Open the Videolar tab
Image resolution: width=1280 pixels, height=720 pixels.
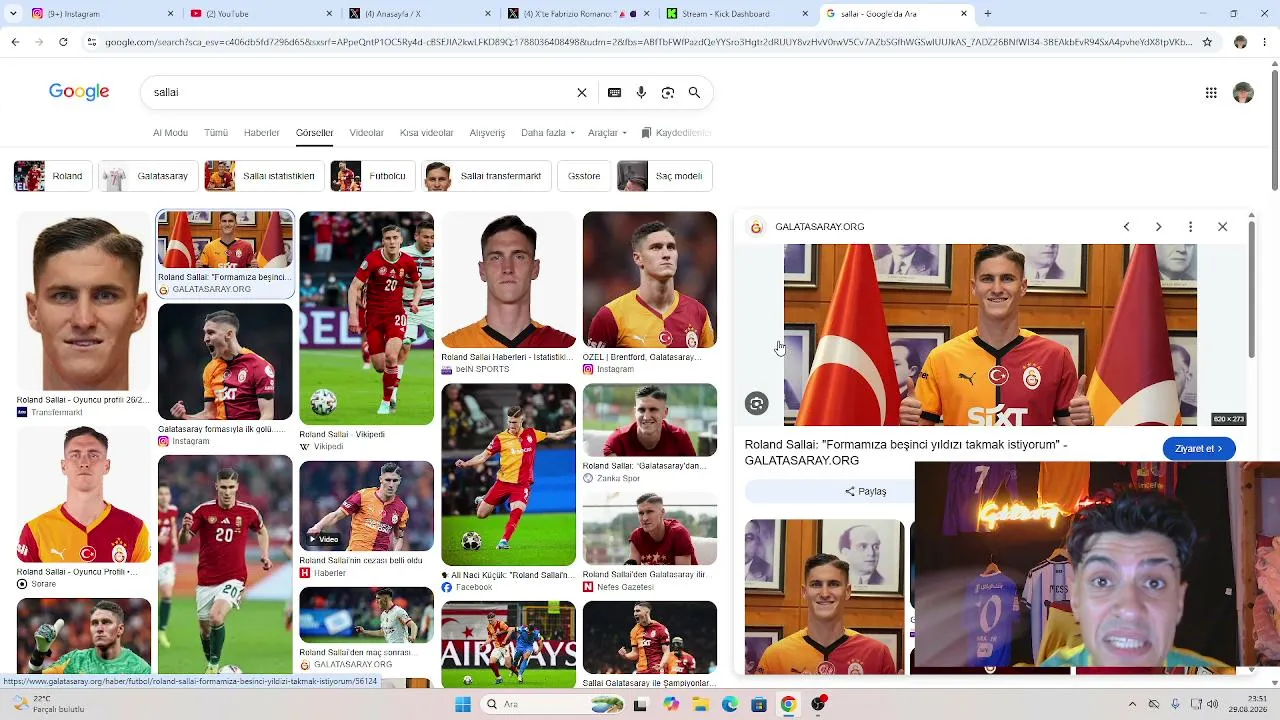pos(366,133)
